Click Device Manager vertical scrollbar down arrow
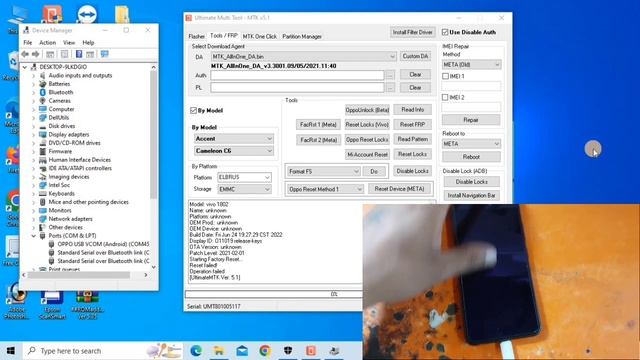This screenshot has height=360, width=640. tap(154, 267)
